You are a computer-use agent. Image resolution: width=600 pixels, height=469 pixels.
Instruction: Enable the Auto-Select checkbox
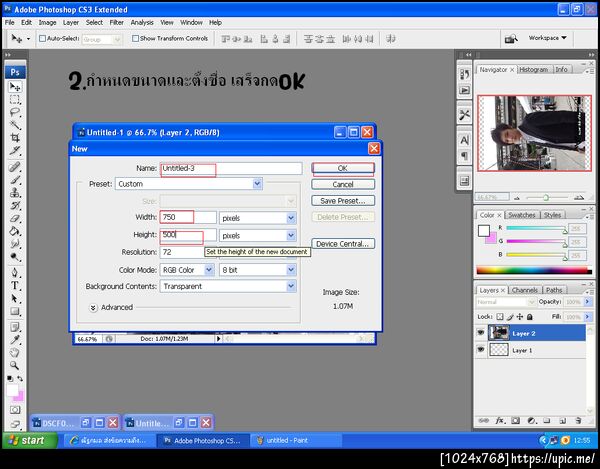tap(42, 39)
